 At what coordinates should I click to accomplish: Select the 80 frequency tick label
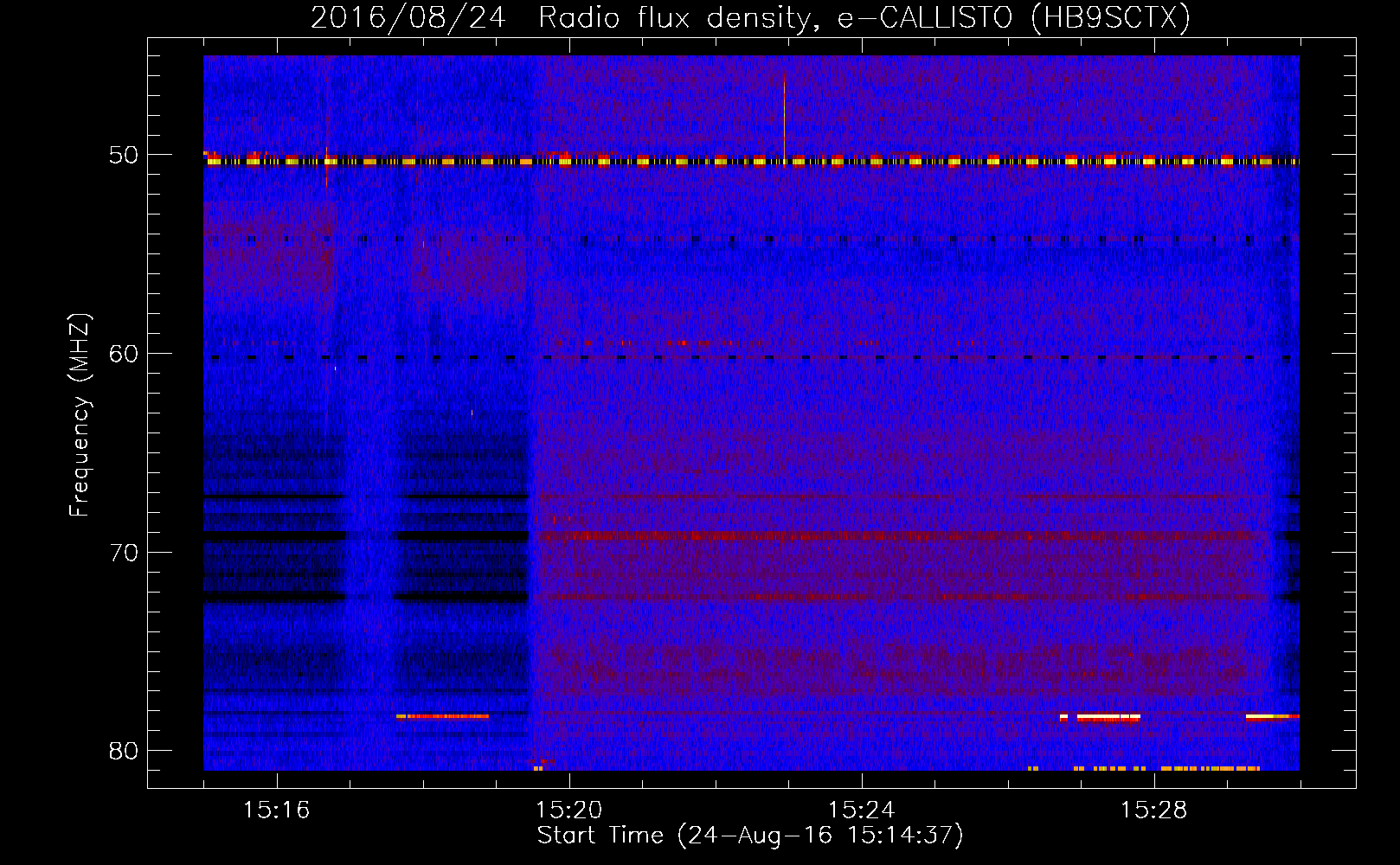point(123,750)
